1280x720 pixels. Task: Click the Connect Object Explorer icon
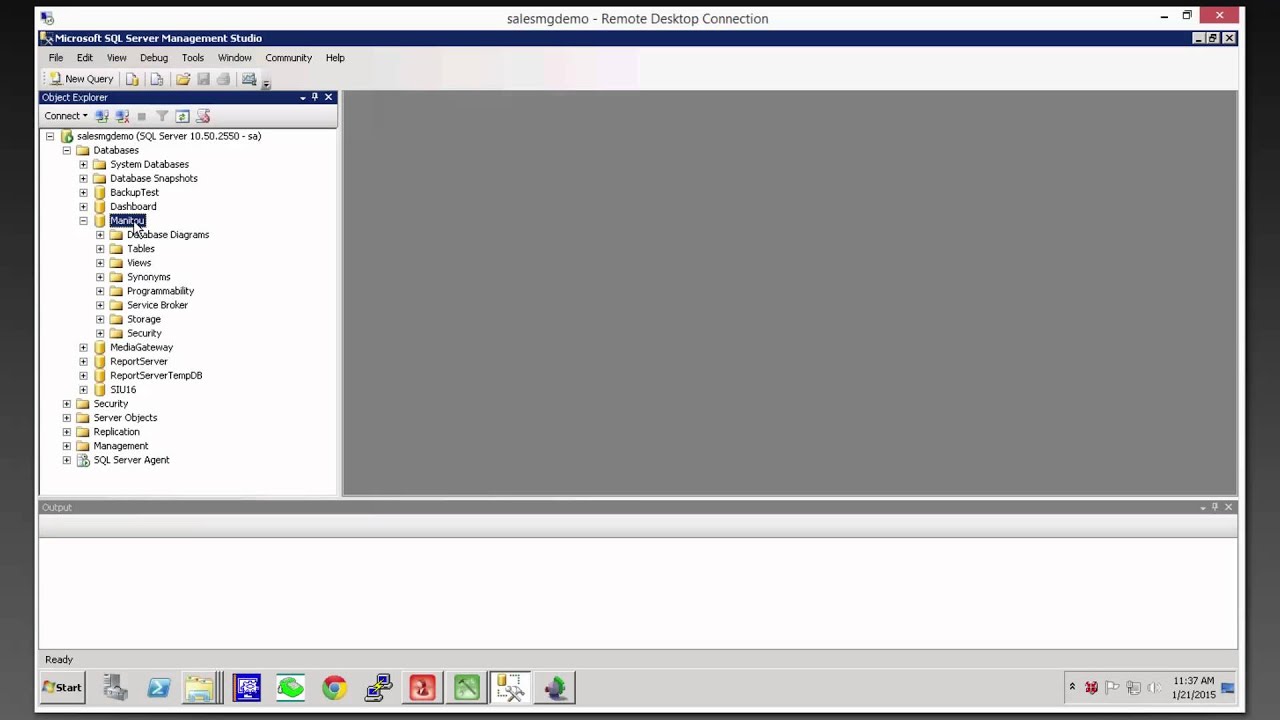click(x=102, y=116)
